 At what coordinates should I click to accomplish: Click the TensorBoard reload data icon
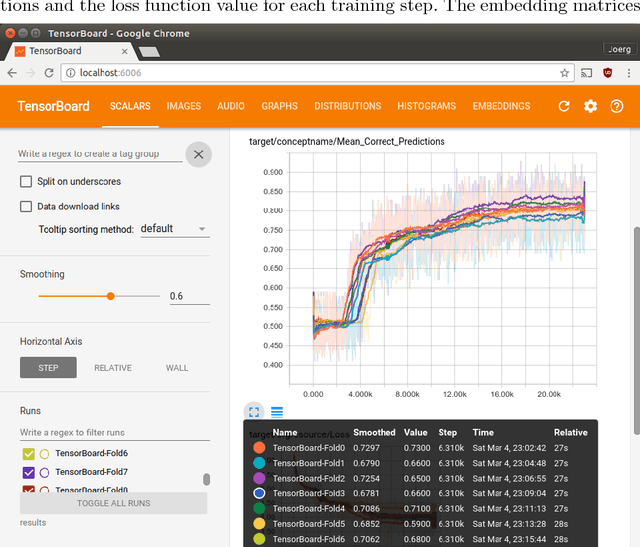click(564, 106)
